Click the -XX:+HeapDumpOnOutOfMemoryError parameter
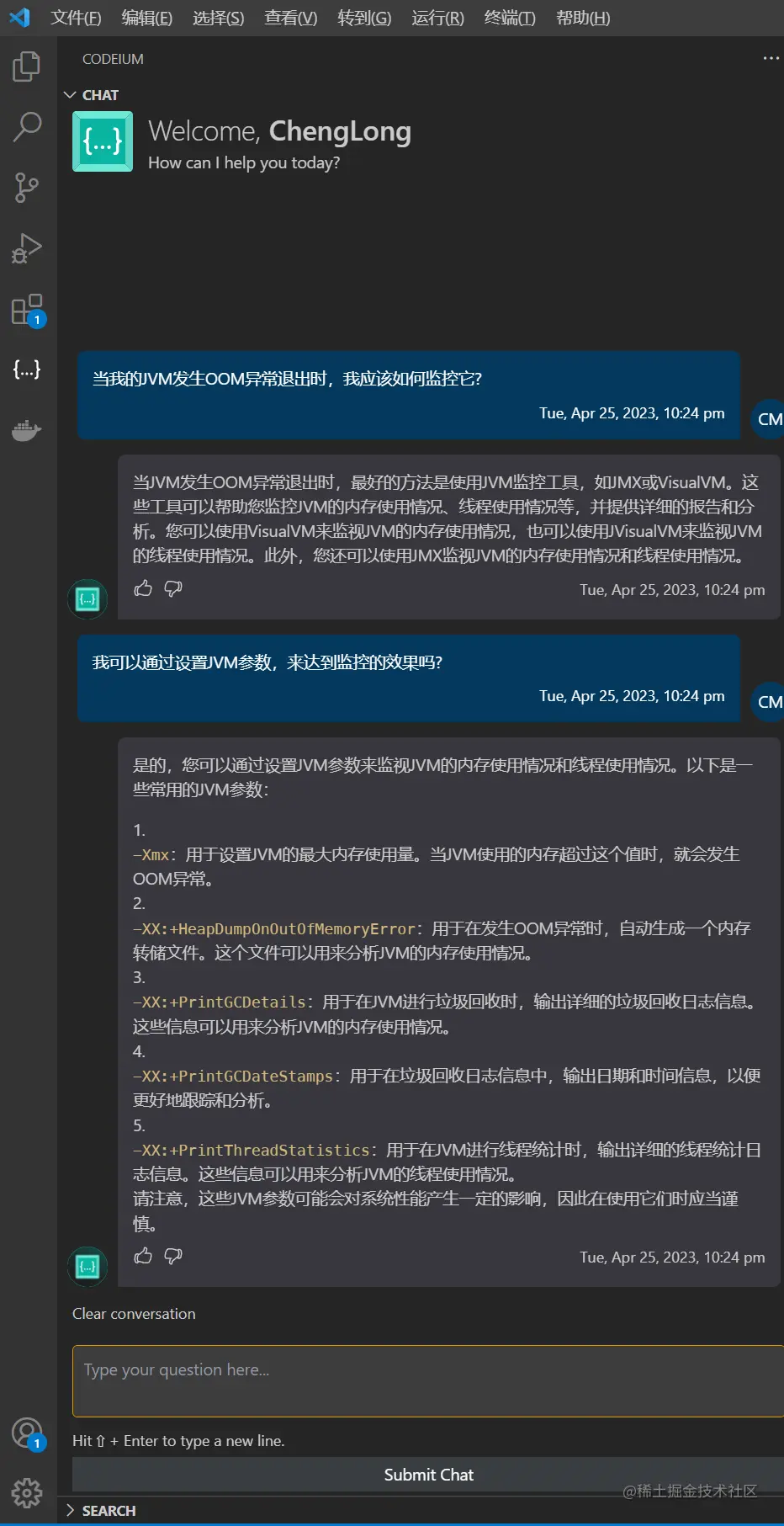This screenshot has height=1526, width=784. coord(274,928)
